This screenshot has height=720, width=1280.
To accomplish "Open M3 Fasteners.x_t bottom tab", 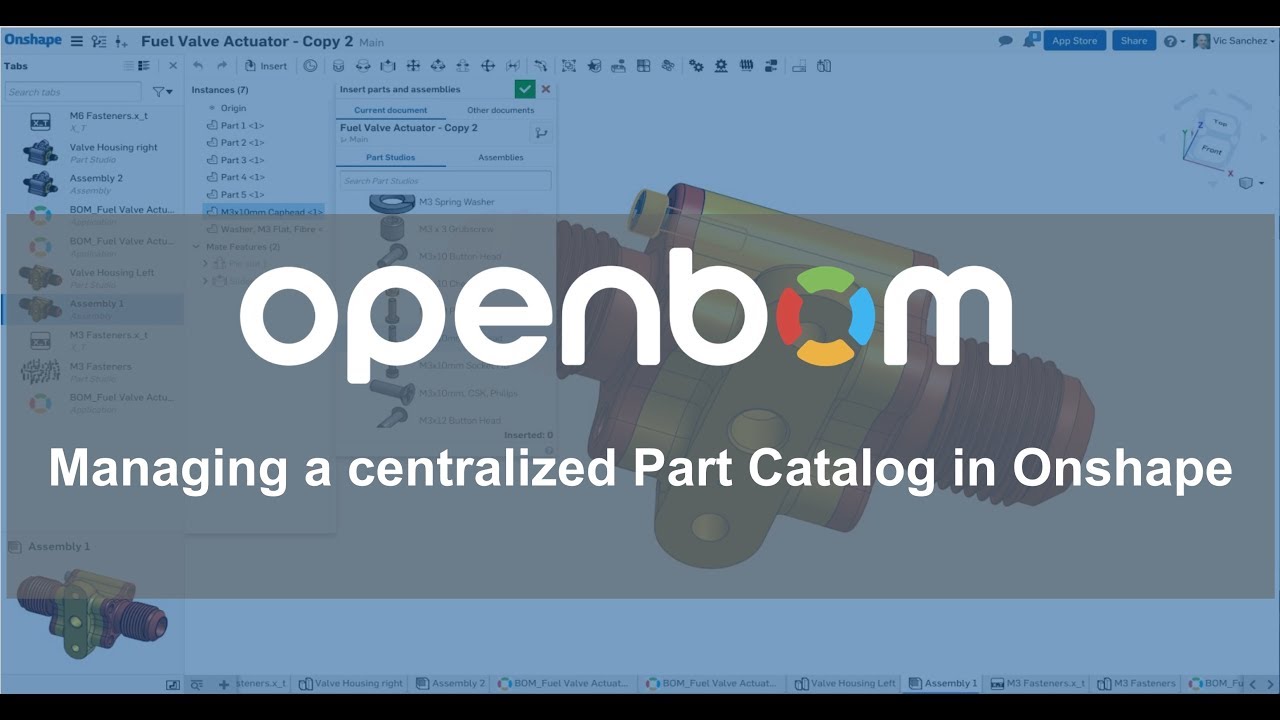I will click(x=1037, y=683).
